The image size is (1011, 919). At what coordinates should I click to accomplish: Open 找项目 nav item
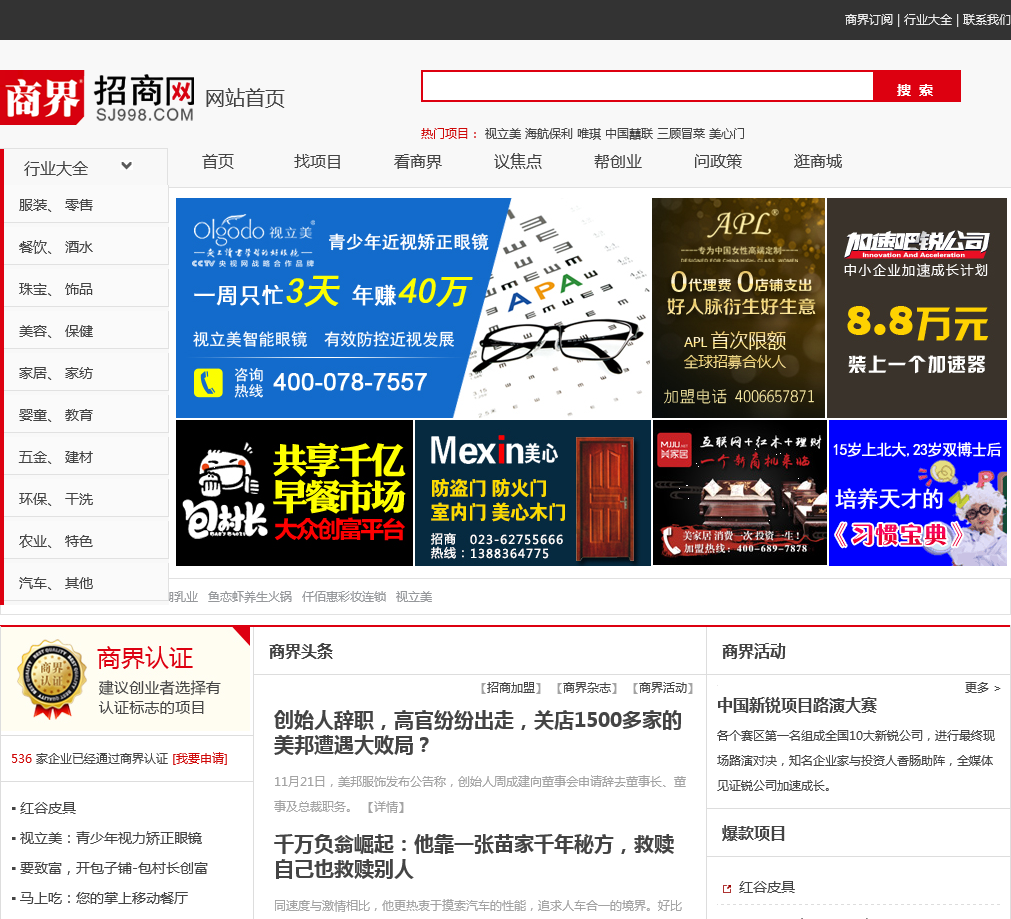[x=317, y=161]
